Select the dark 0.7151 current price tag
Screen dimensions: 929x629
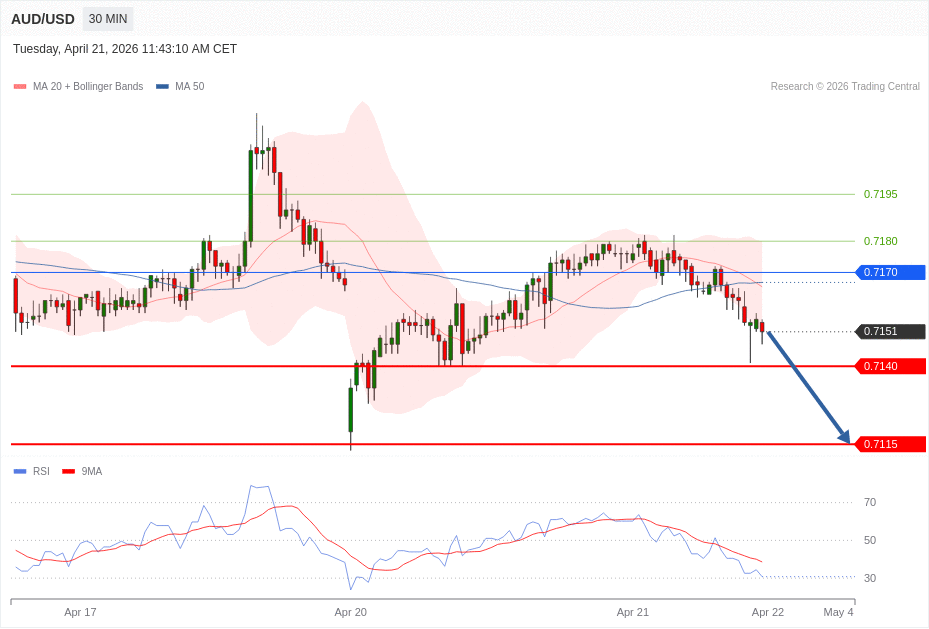(x=889, y=331)
